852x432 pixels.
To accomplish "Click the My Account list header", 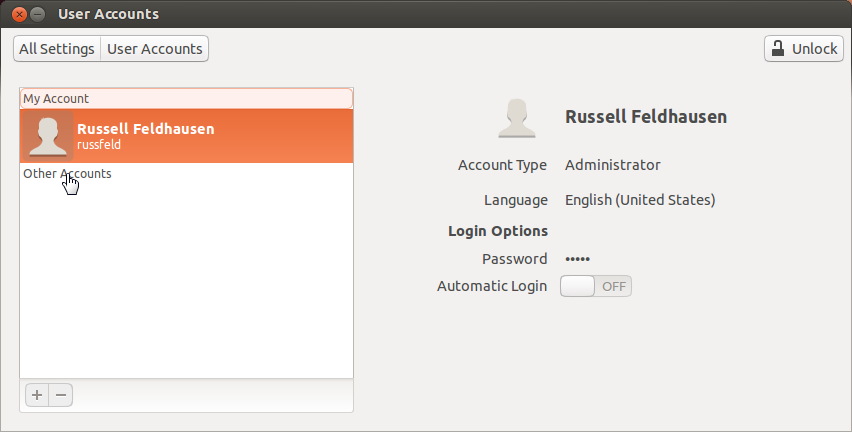I will [x=56, y=99].
